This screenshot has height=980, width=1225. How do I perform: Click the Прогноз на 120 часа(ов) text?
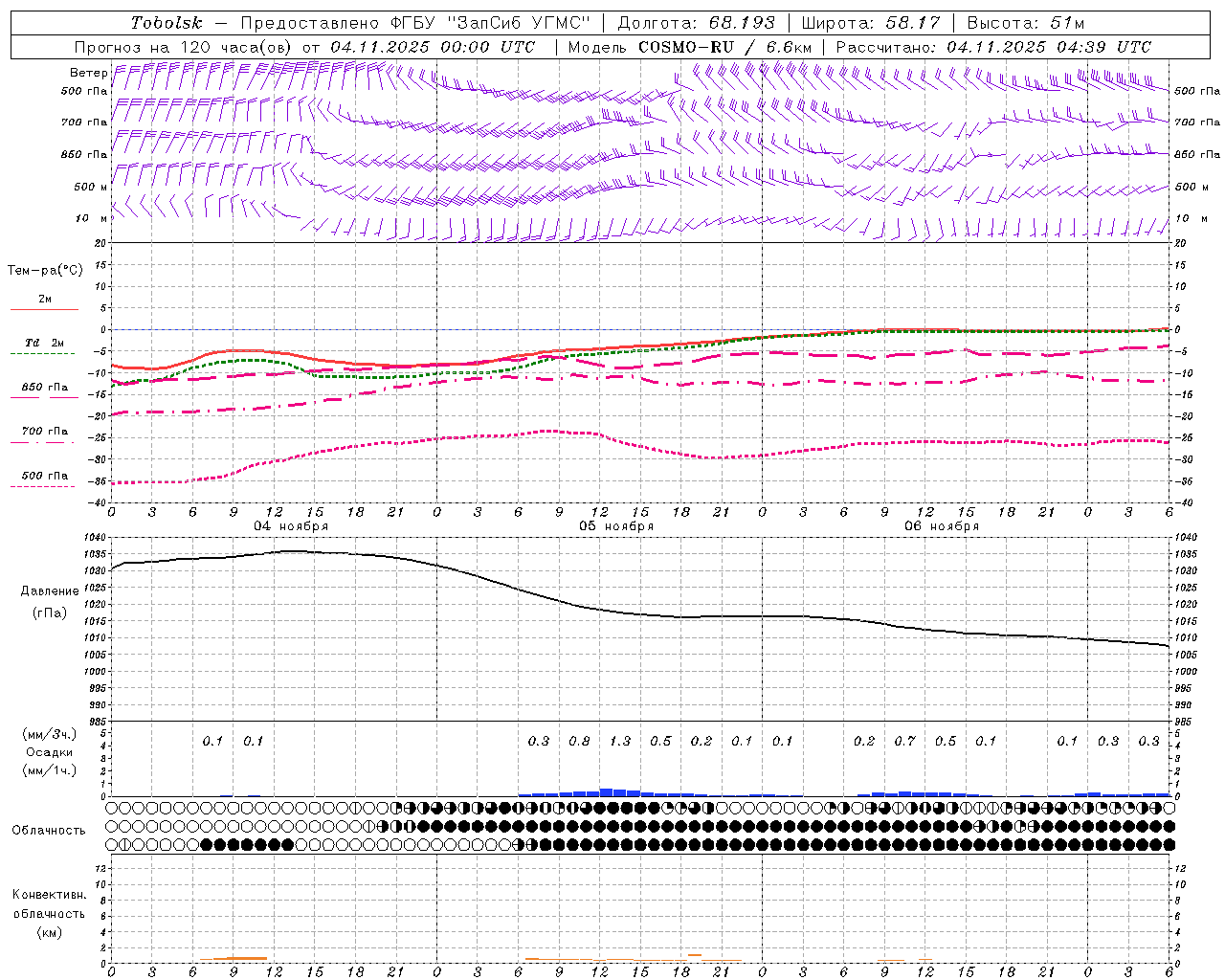(184, 47)
